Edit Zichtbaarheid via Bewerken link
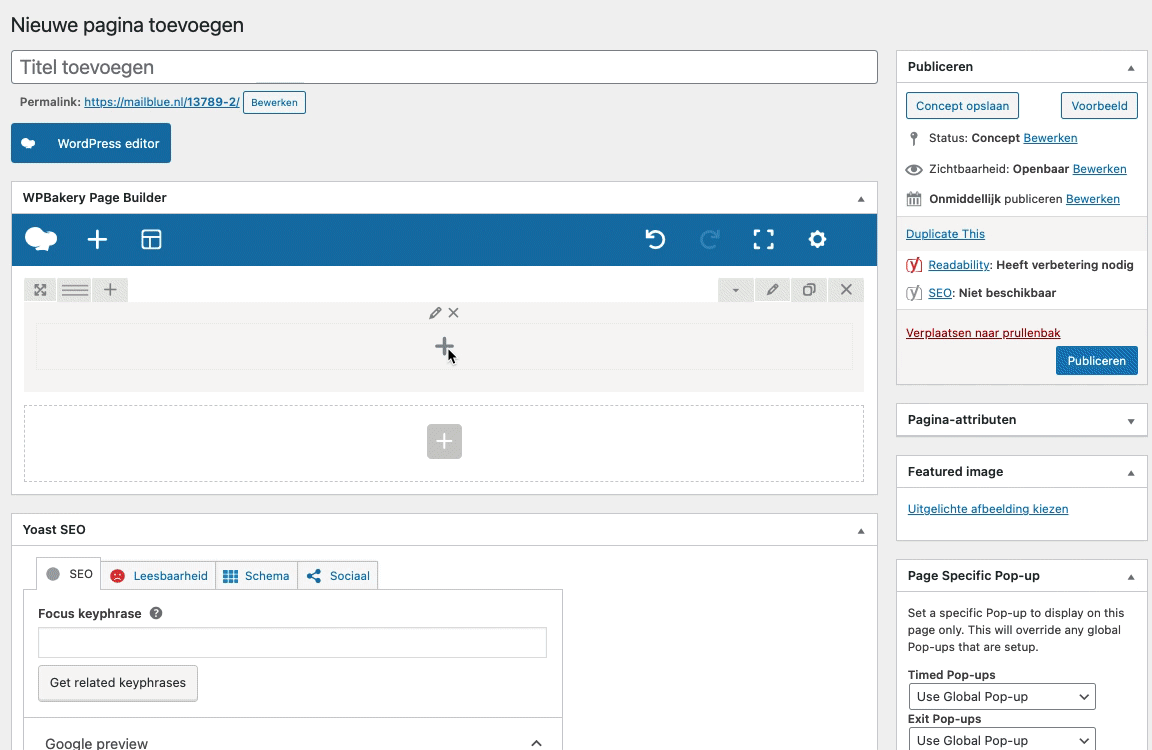This screenshot has width=1152, height=750. point(1099,169)
